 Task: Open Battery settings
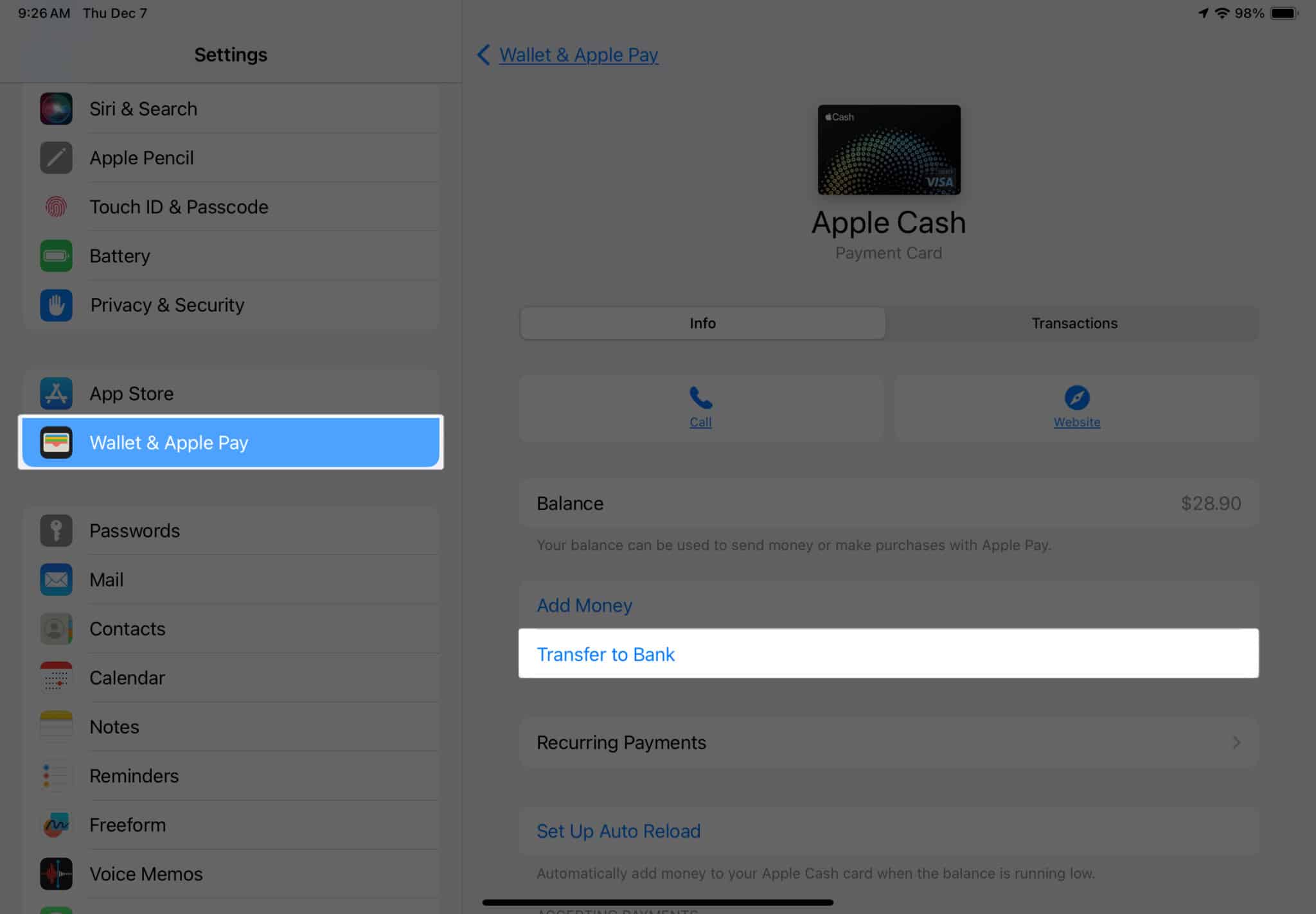coord(231,256)
